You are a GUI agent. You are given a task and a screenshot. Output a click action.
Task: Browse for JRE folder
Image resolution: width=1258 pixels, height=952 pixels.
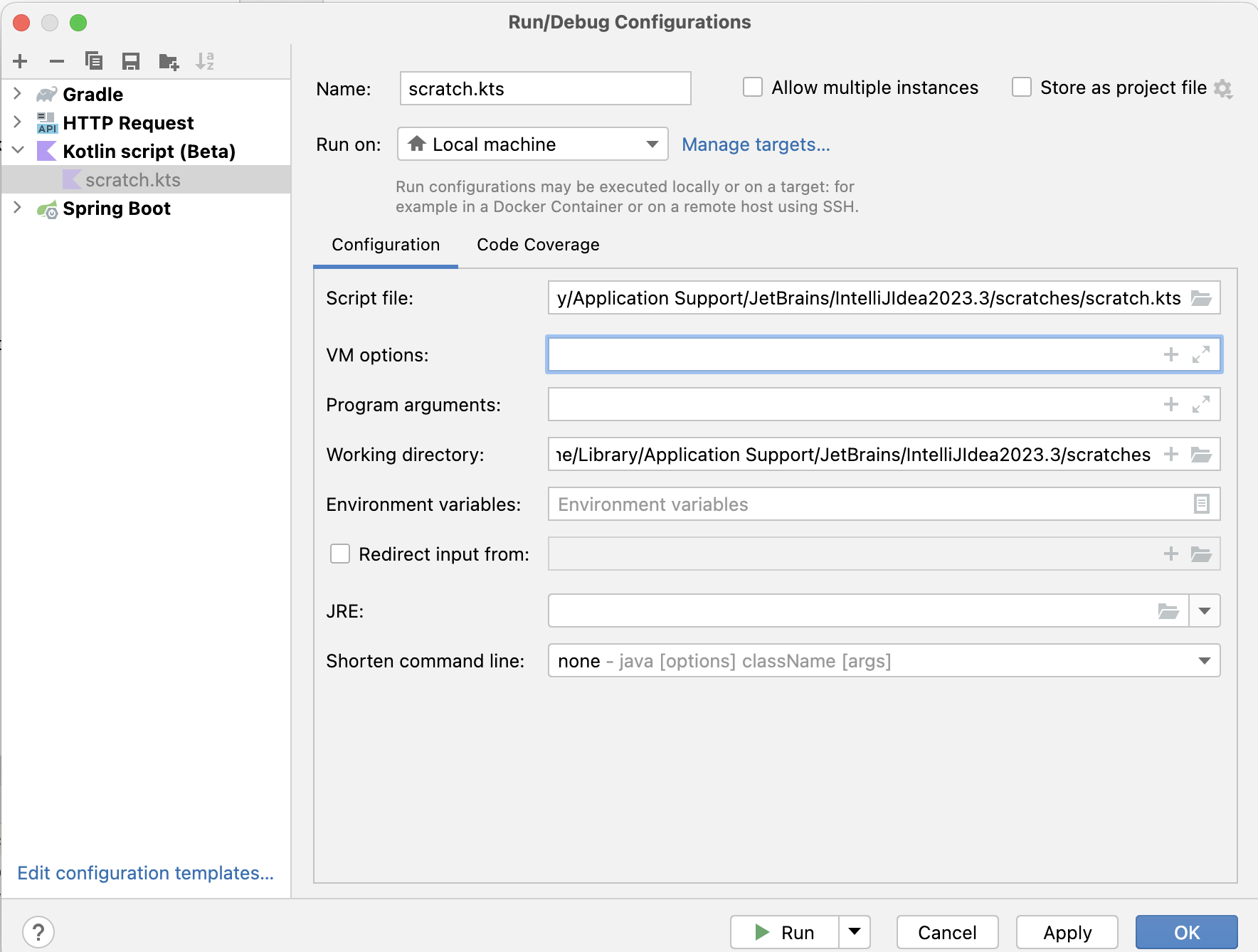point(1168,610)
